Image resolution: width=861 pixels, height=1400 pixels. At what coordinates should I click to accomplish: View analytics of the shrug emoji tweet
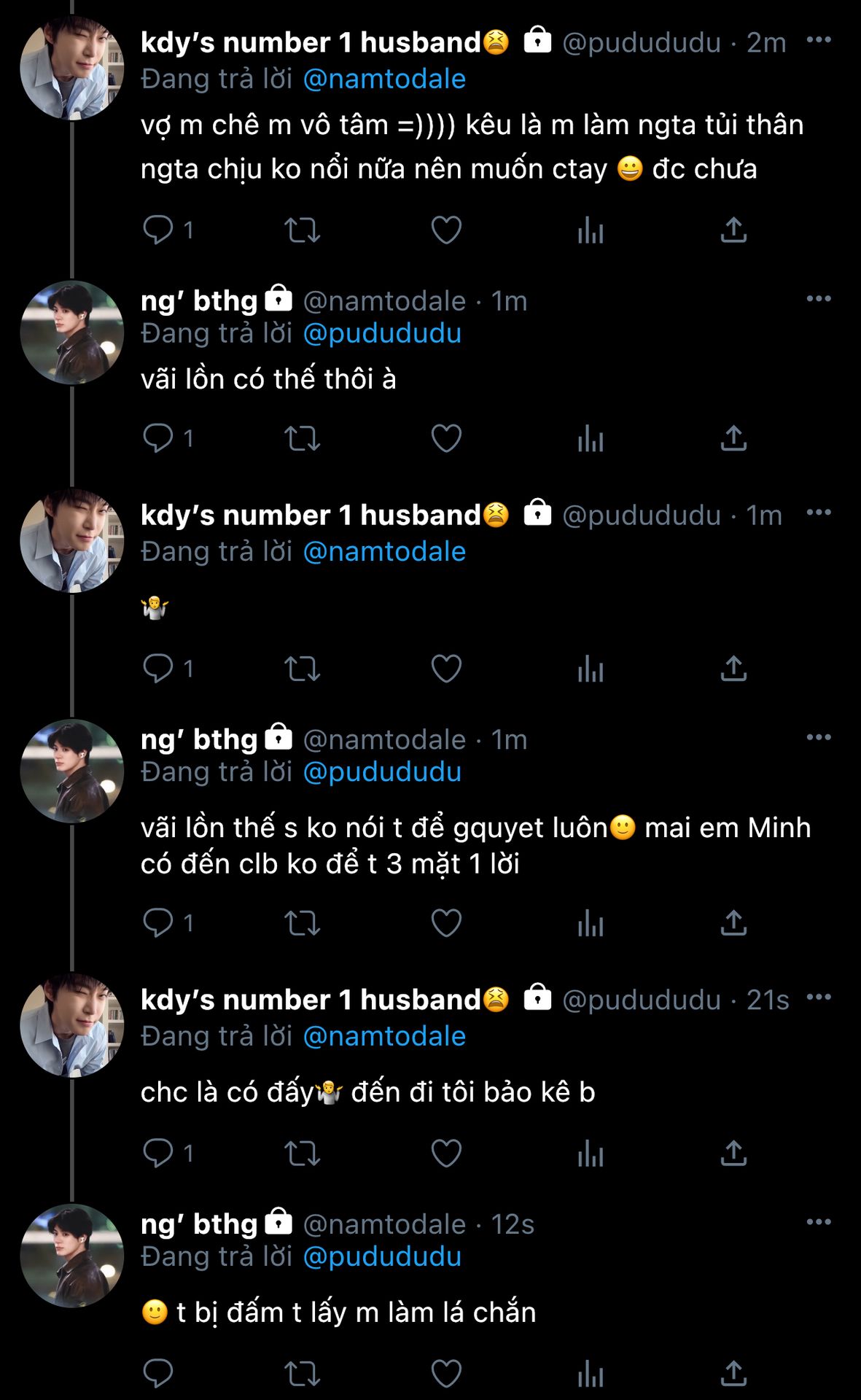[x=590, y=668]
